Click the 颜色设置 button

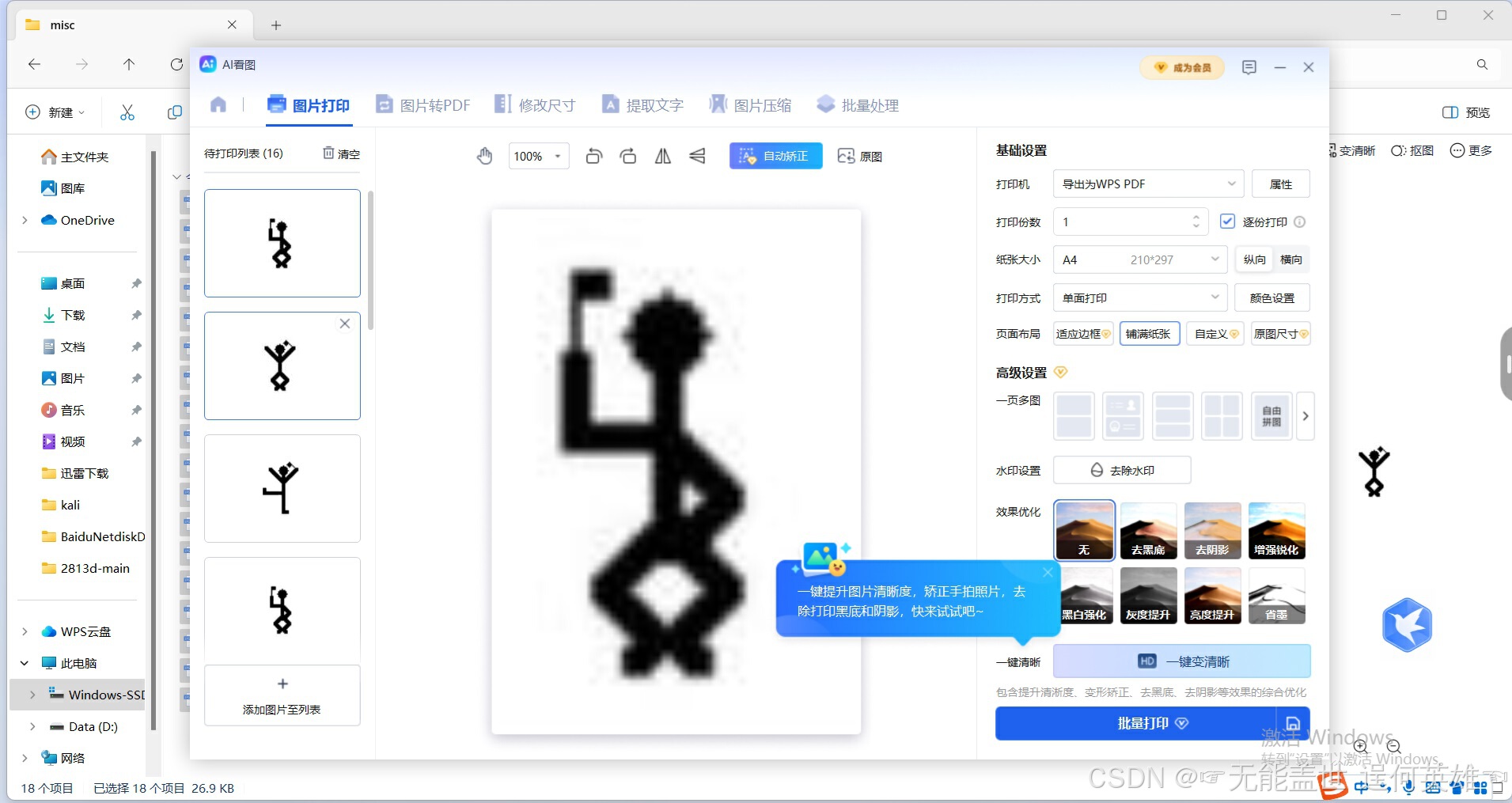1271,297
